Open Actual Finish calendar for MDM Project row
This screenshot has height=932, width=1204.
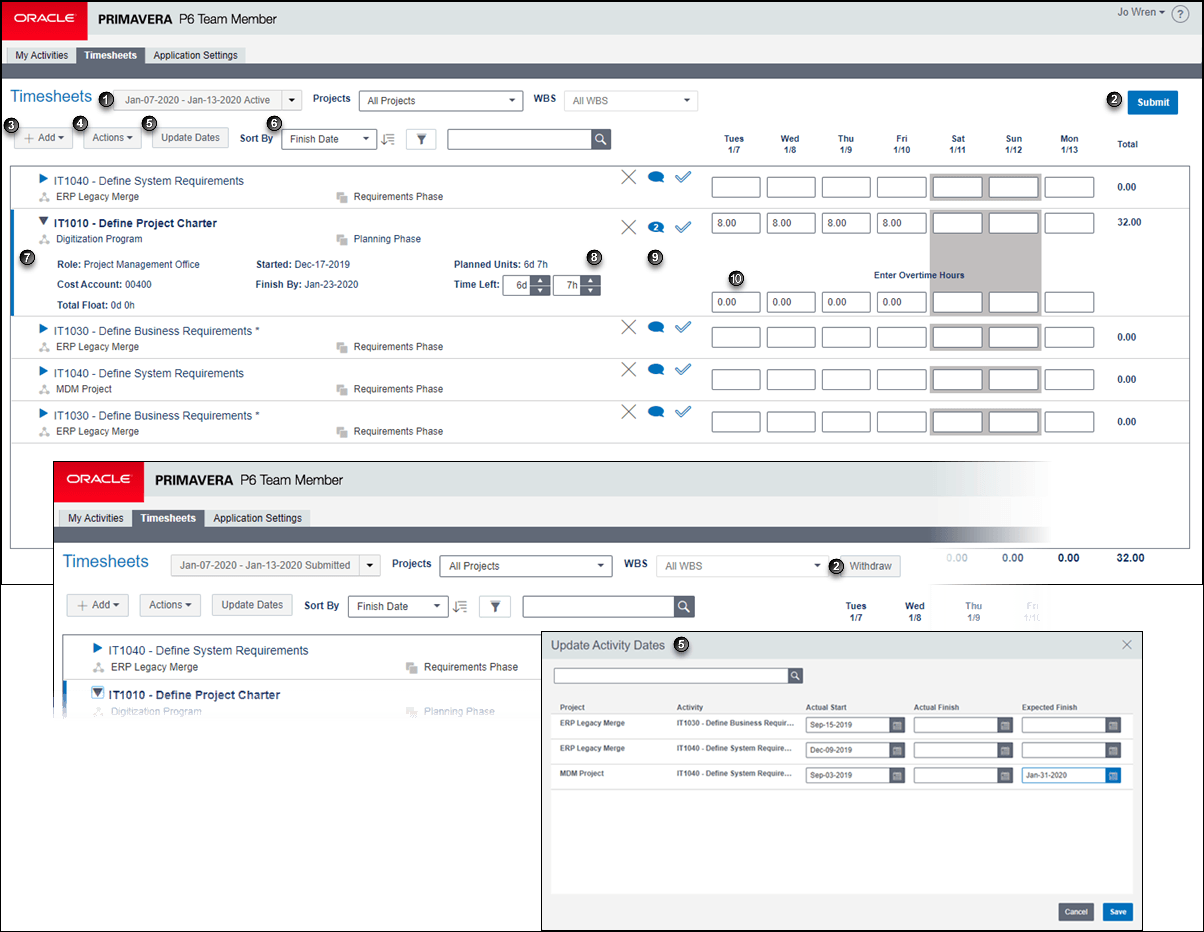1005,775
